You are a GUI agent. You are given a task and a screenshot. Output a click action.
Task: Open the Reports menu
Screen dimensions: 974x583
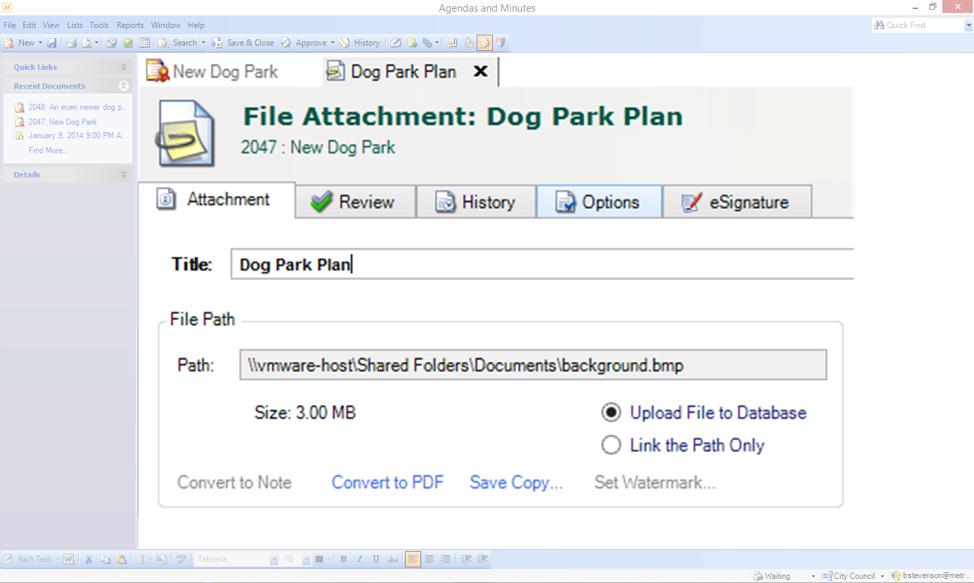point(130,25)
